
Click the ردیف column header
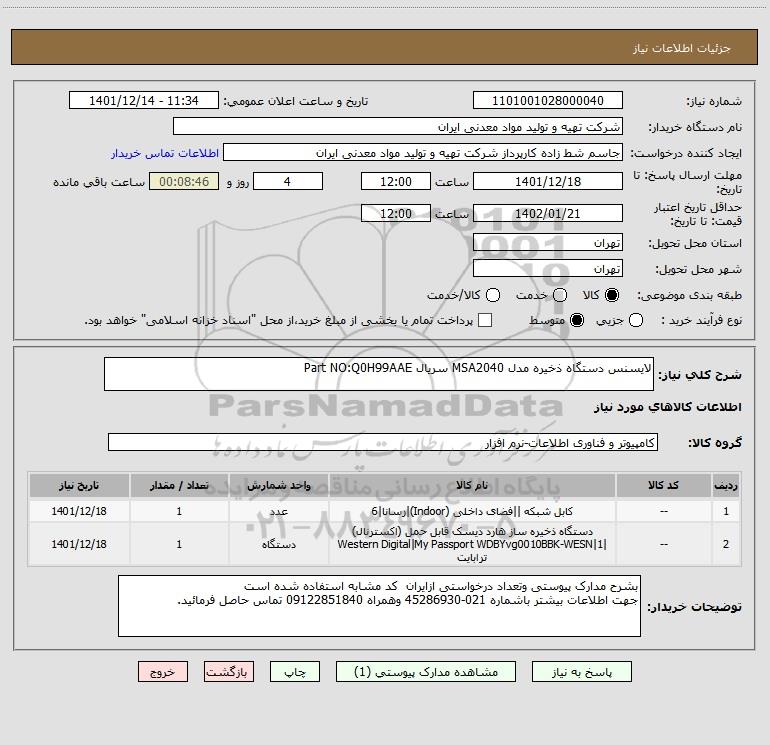[726, 485]
